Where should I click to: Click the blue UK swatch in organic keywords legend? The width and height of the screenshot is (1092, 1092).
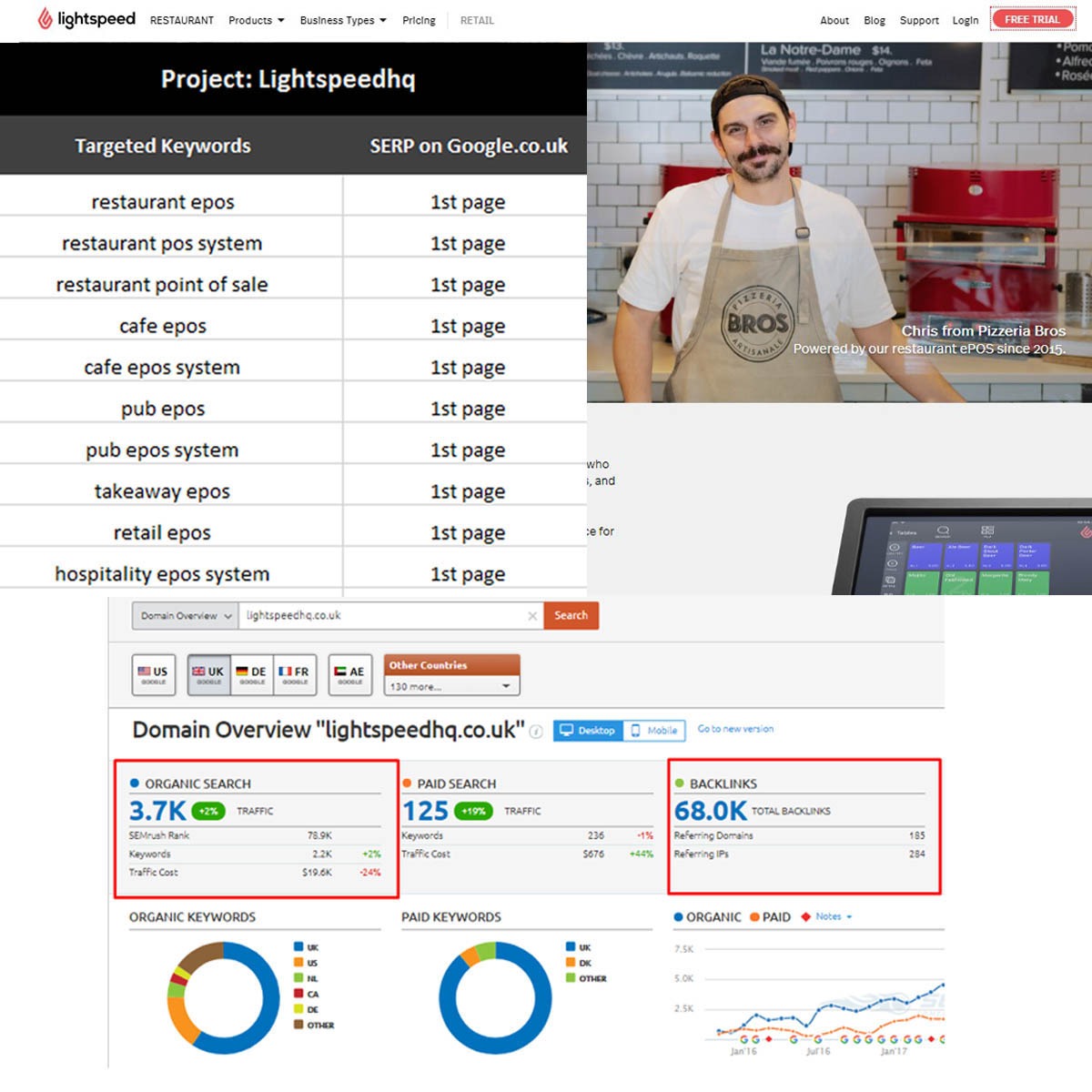[298, 947]
